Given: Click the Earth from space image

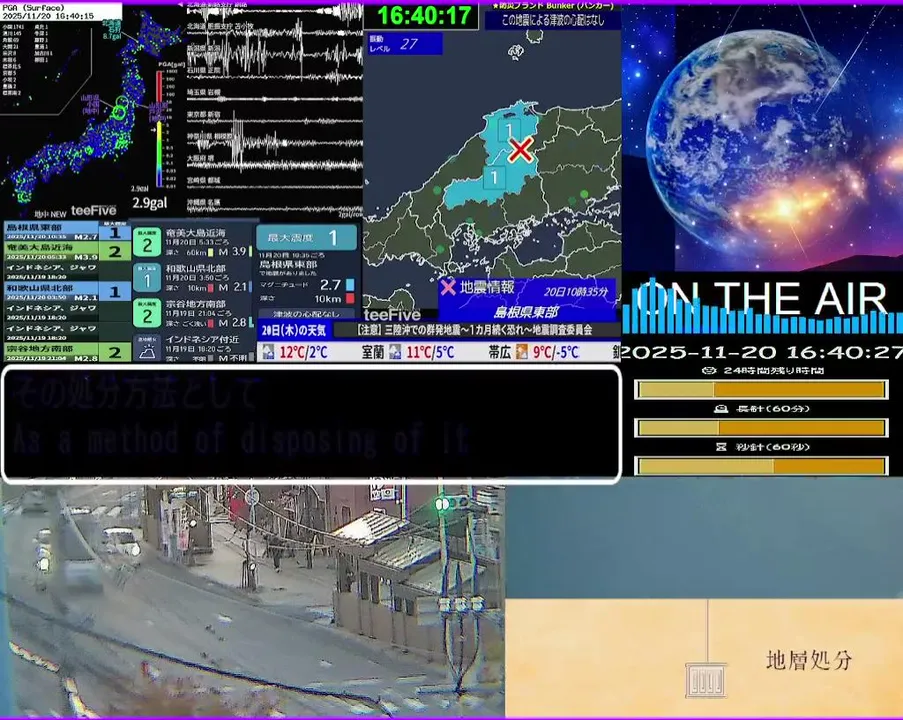Looking at the screenshot, I should coord(762,138).
